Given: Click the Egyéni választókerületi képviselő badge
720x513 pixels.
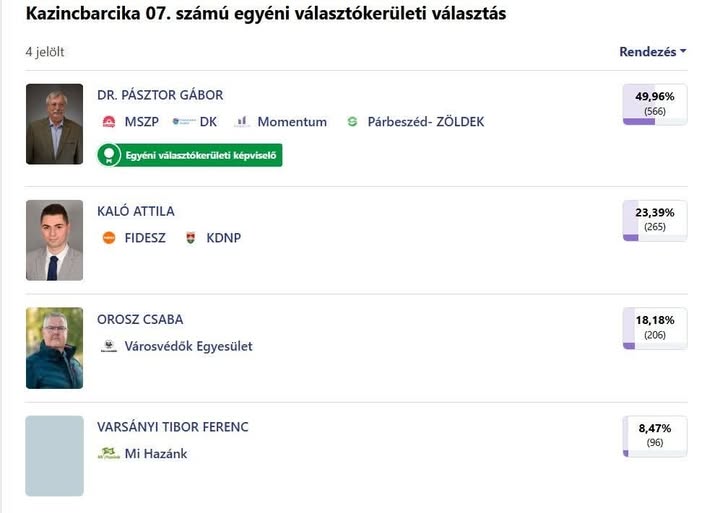Looking at the screenshot, I should click(190, 155).
